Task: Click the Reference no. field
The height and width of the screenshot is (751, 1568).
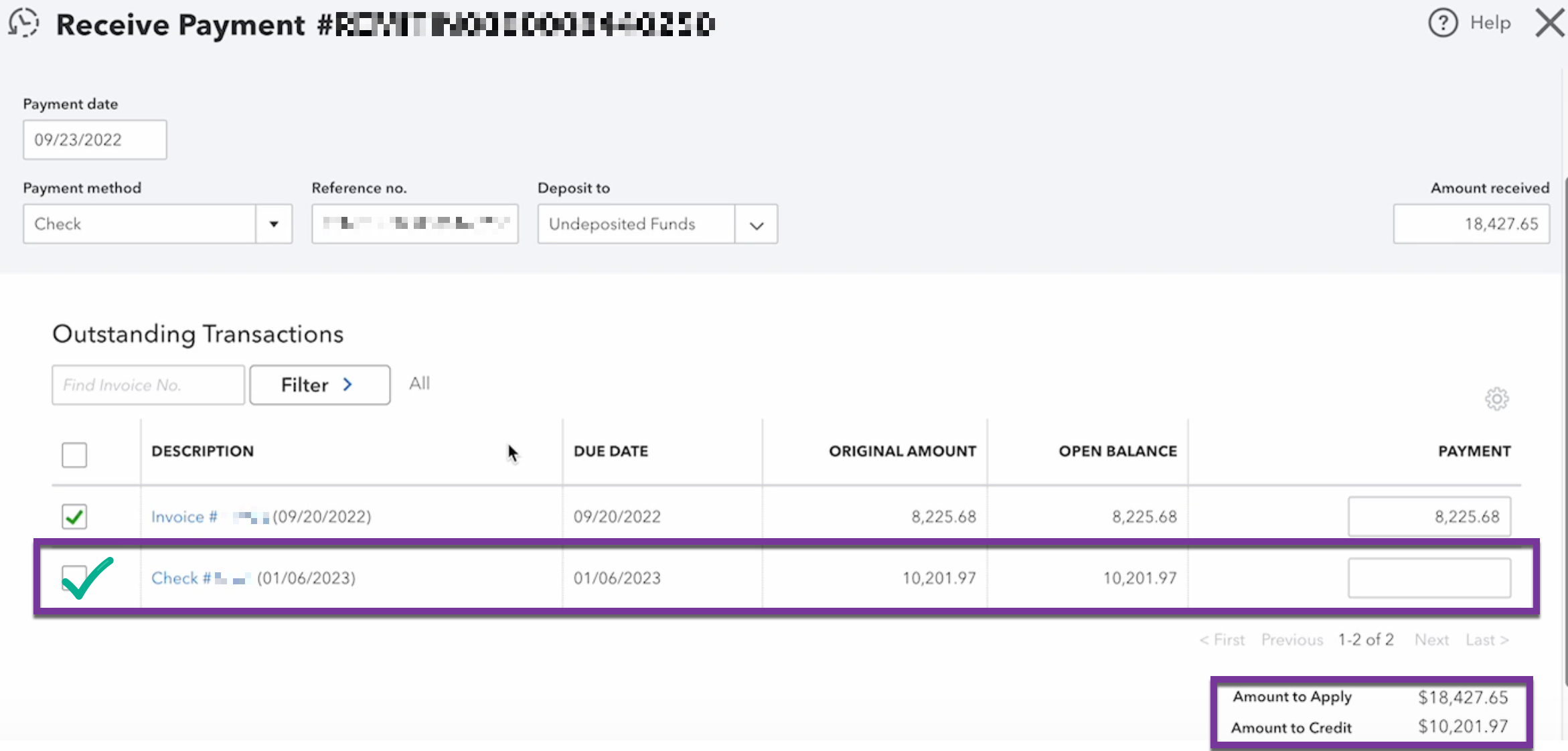Action: (x=414, y=224)
